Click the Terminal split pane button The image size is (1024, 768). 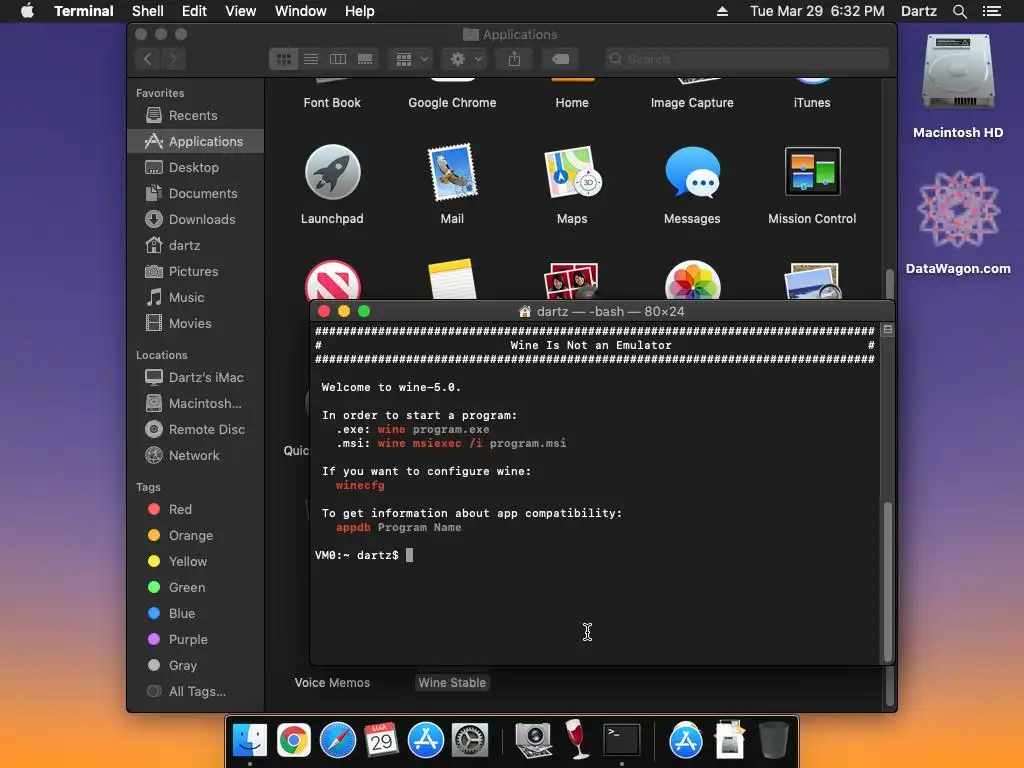tap(888, 330)
